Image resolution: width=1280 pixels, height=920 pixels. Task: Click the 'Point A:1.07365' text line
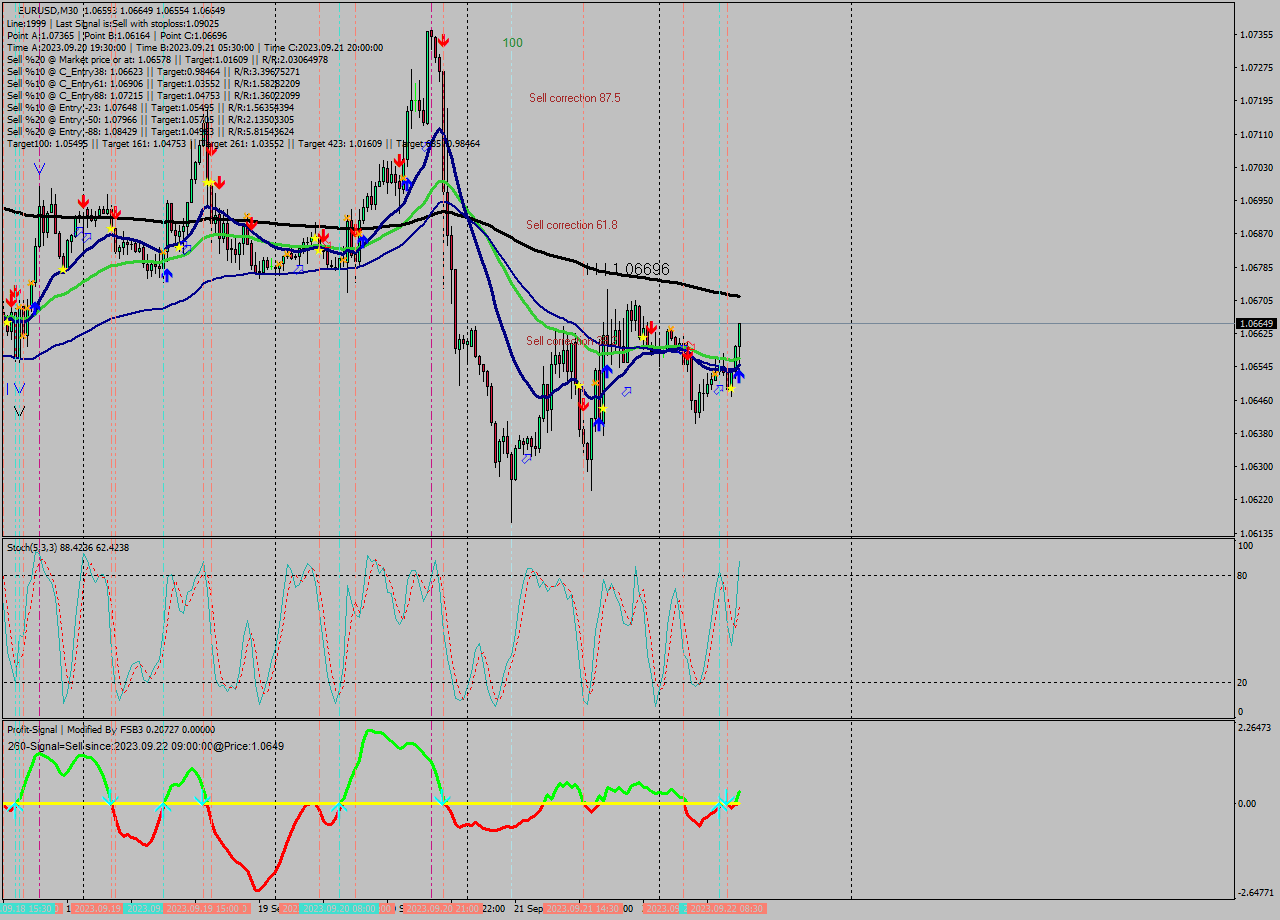click(x=39, y=35)
